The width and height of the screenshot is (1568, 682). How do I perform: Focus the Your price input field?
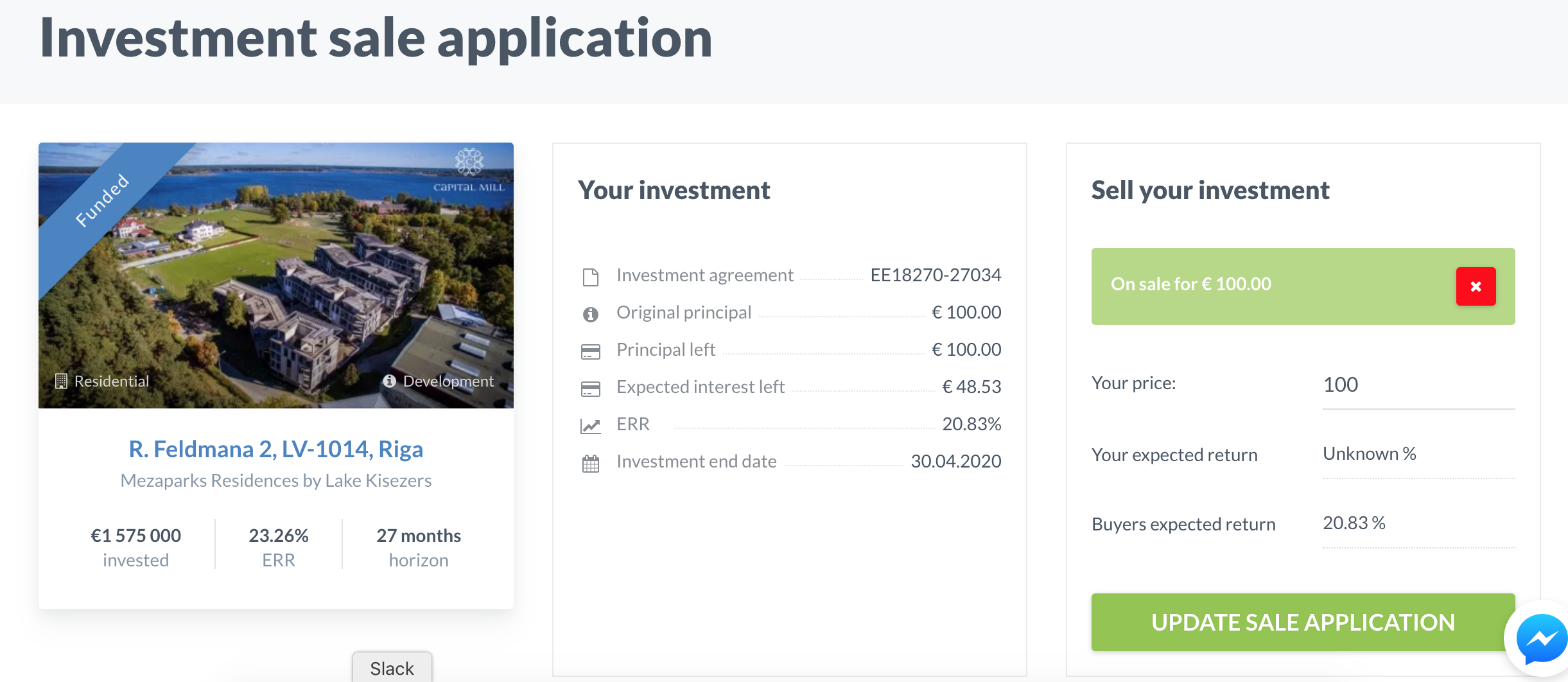coord(1418,385)
